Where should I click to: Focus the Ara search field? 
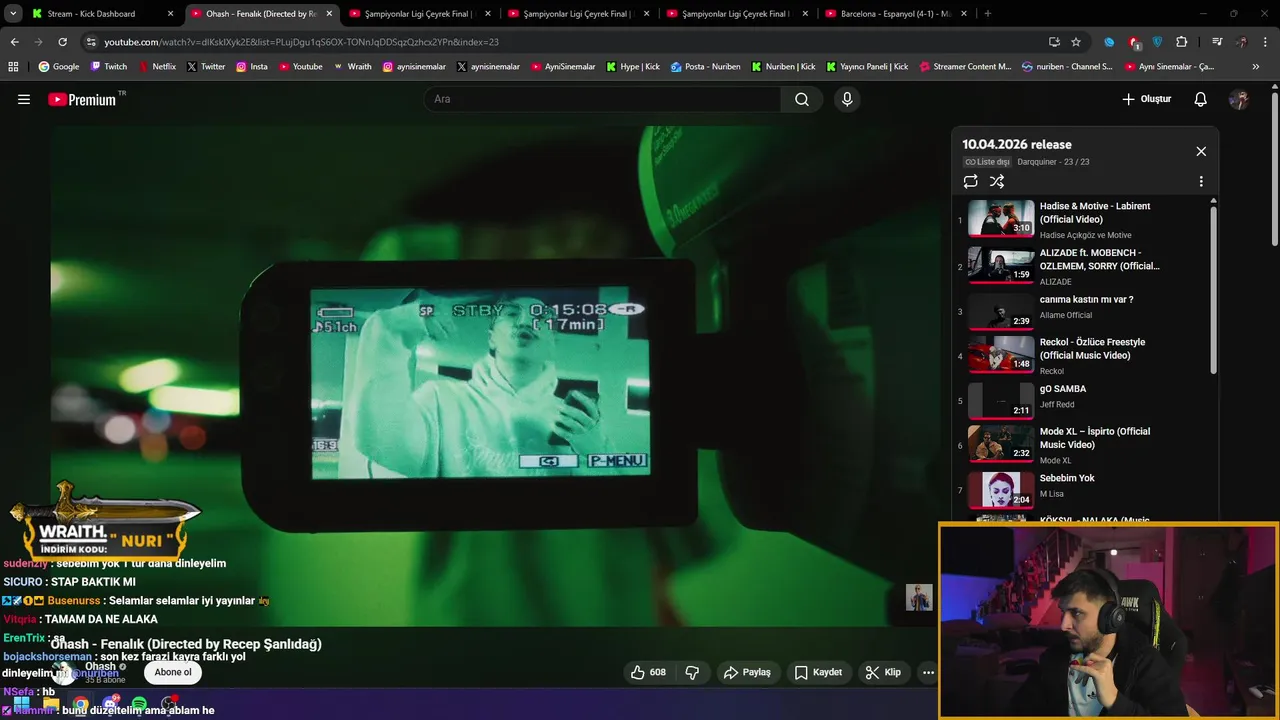[x=602, y=99]
